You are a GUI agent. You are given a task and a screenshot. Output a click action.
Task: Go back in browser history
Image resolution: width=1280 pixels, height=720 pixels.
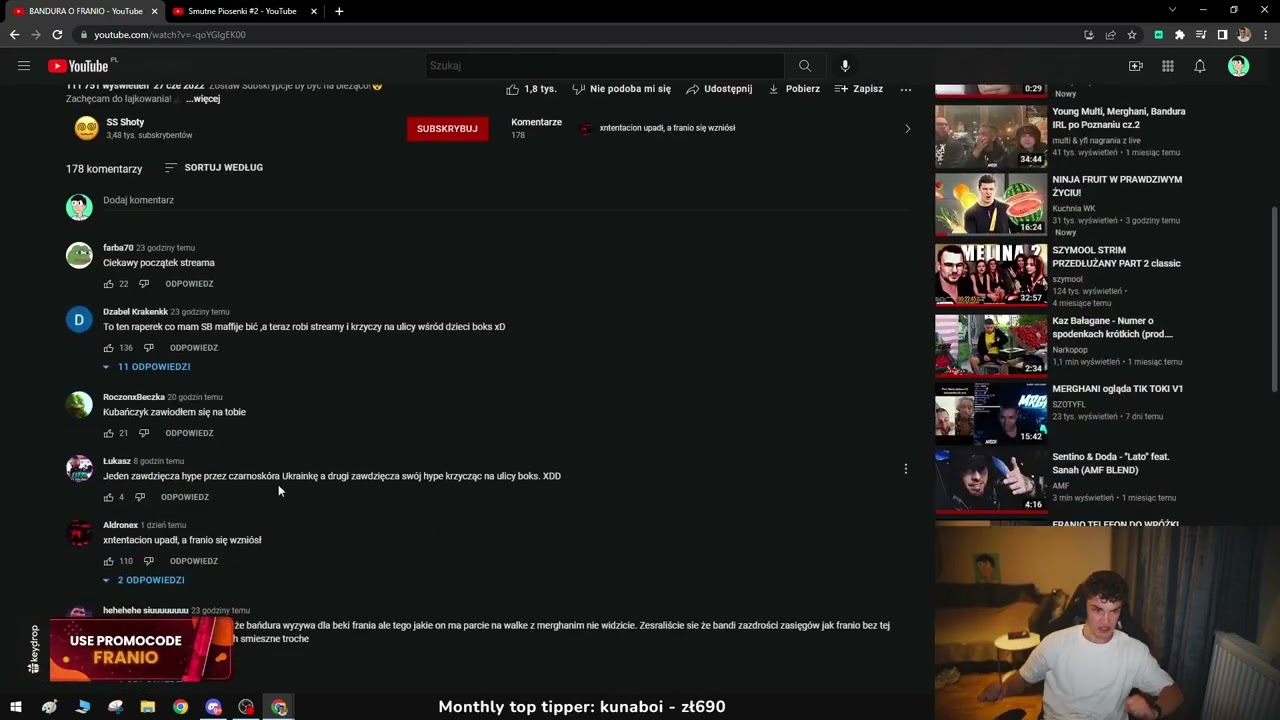click(14, 35)
